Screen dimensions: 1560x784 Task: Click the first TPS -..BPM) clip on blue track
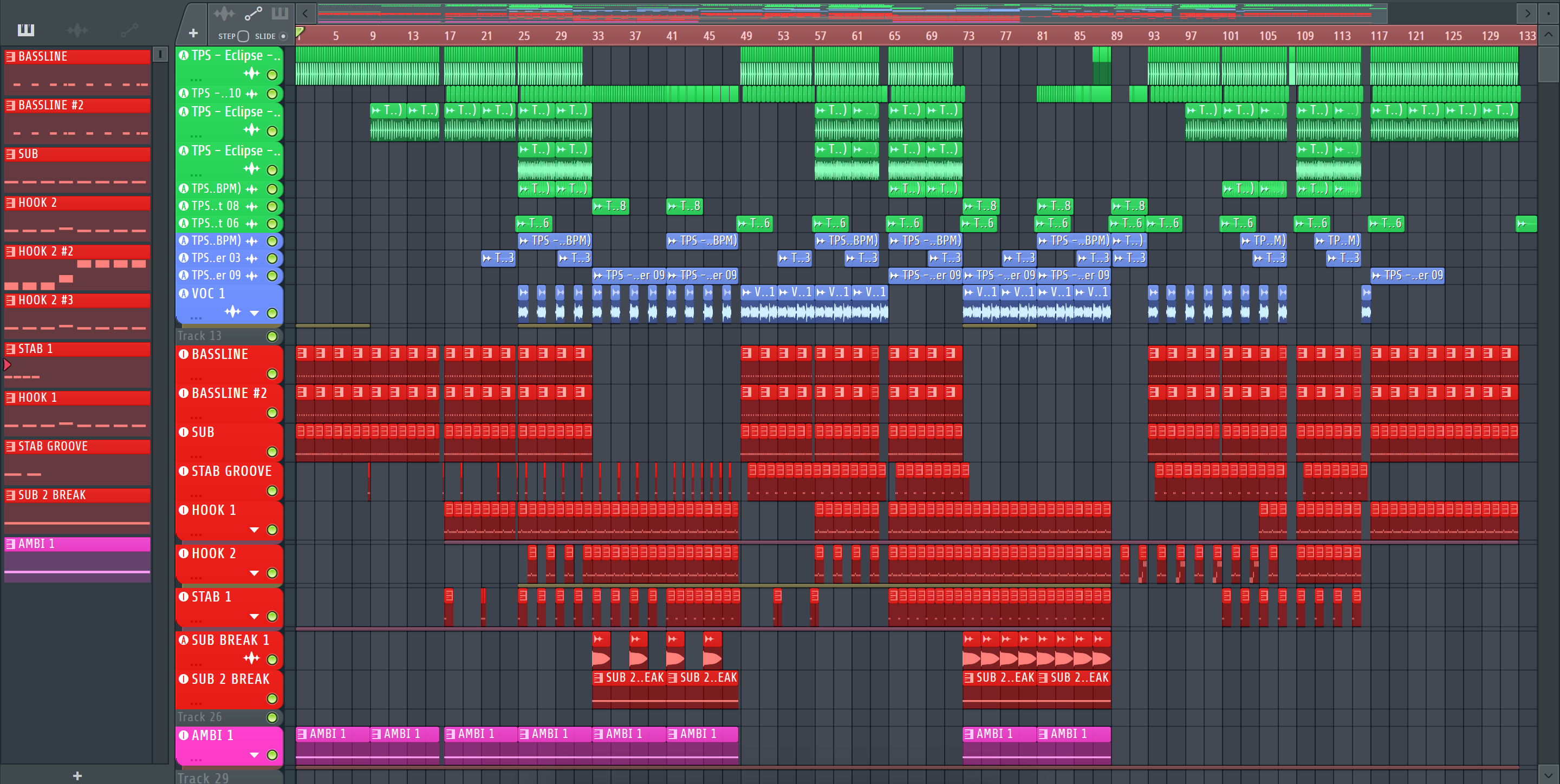pyautogui.click(x=555, y=241)
